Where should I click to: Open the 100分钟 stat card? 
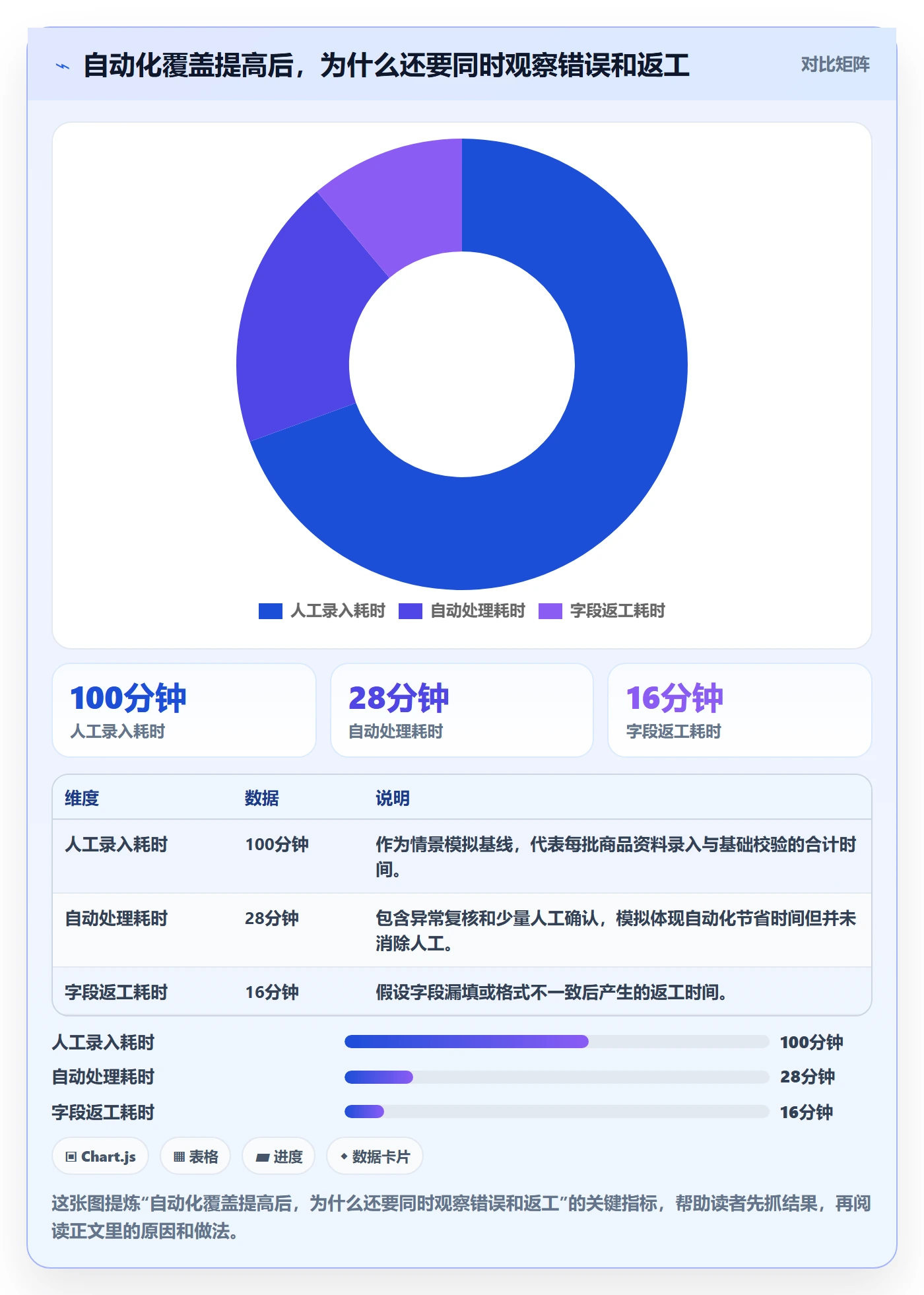point(184,710)
